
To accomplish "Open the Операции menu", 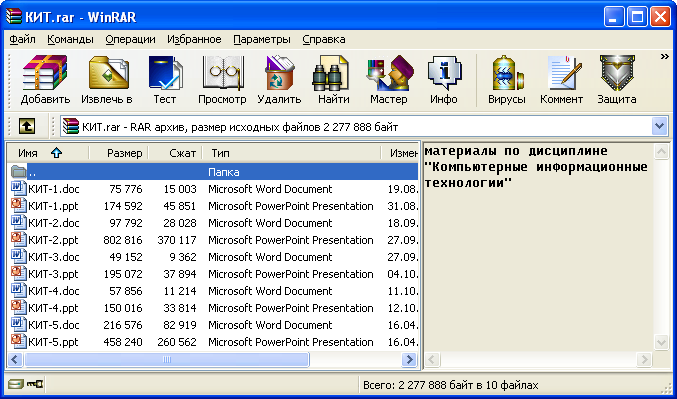I will pyautogui.click(x=130, y=39).
